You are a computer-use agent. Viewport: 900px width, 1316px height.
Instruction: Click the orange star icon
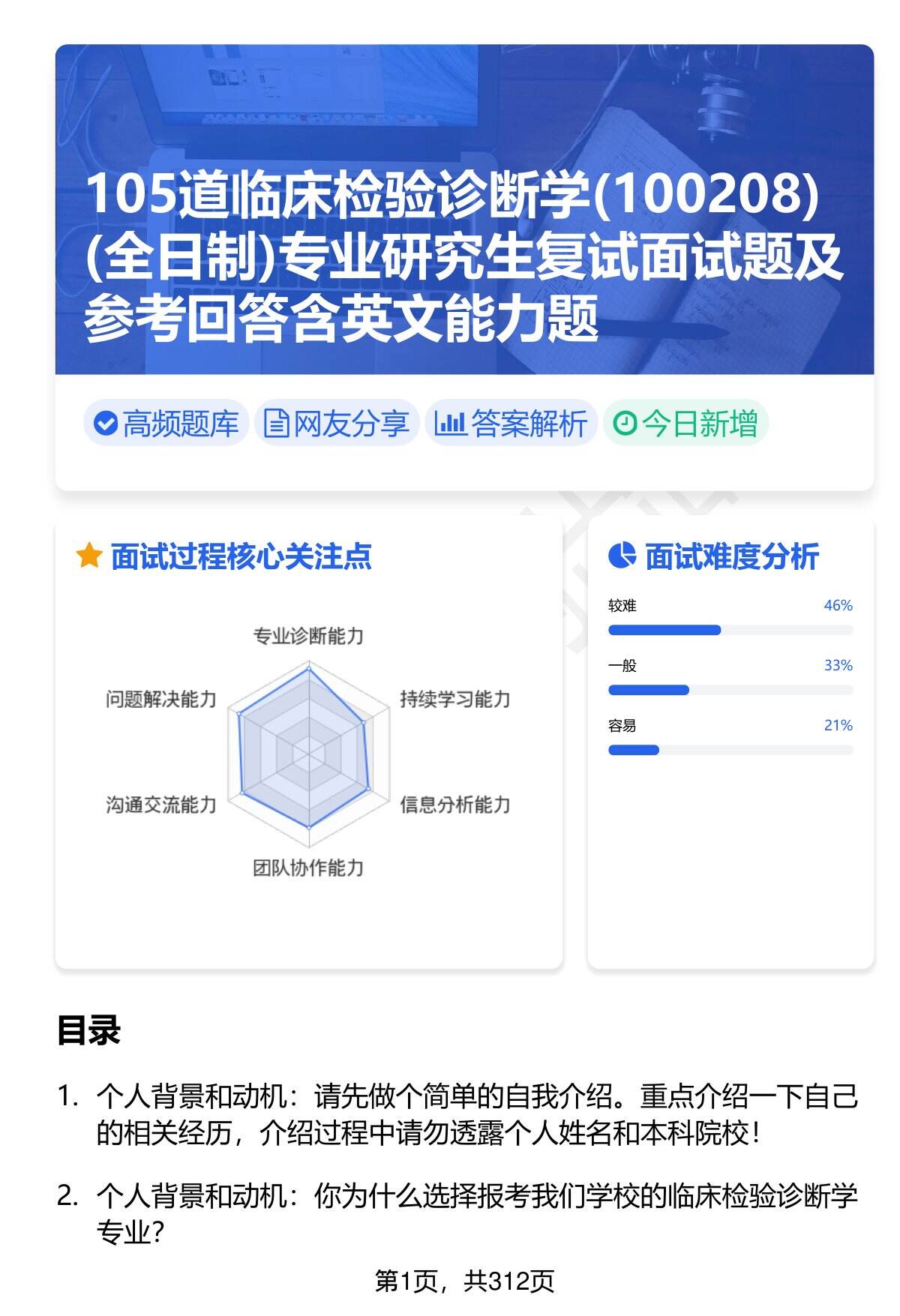click(x=89, y=556)
